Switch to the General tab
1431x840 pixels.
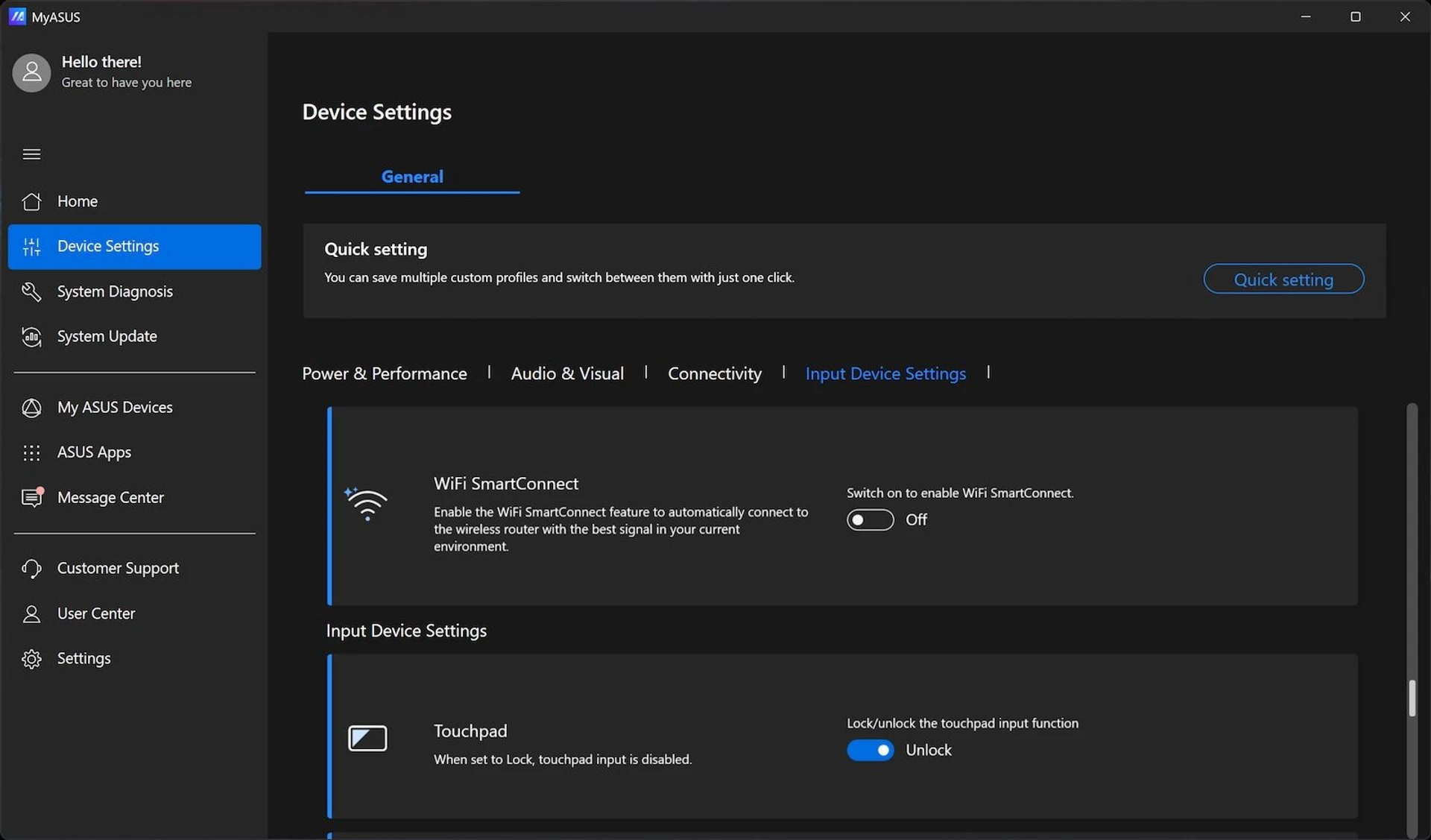412,177
